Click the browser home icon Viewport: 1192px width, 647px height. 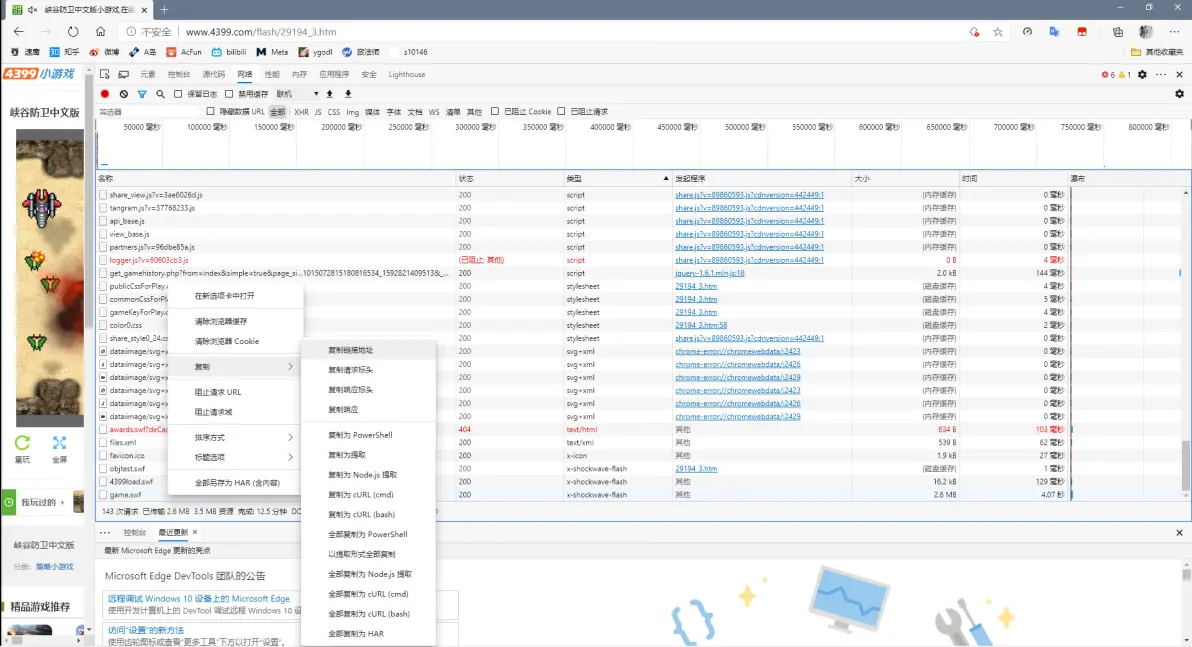tap(100, 32)
